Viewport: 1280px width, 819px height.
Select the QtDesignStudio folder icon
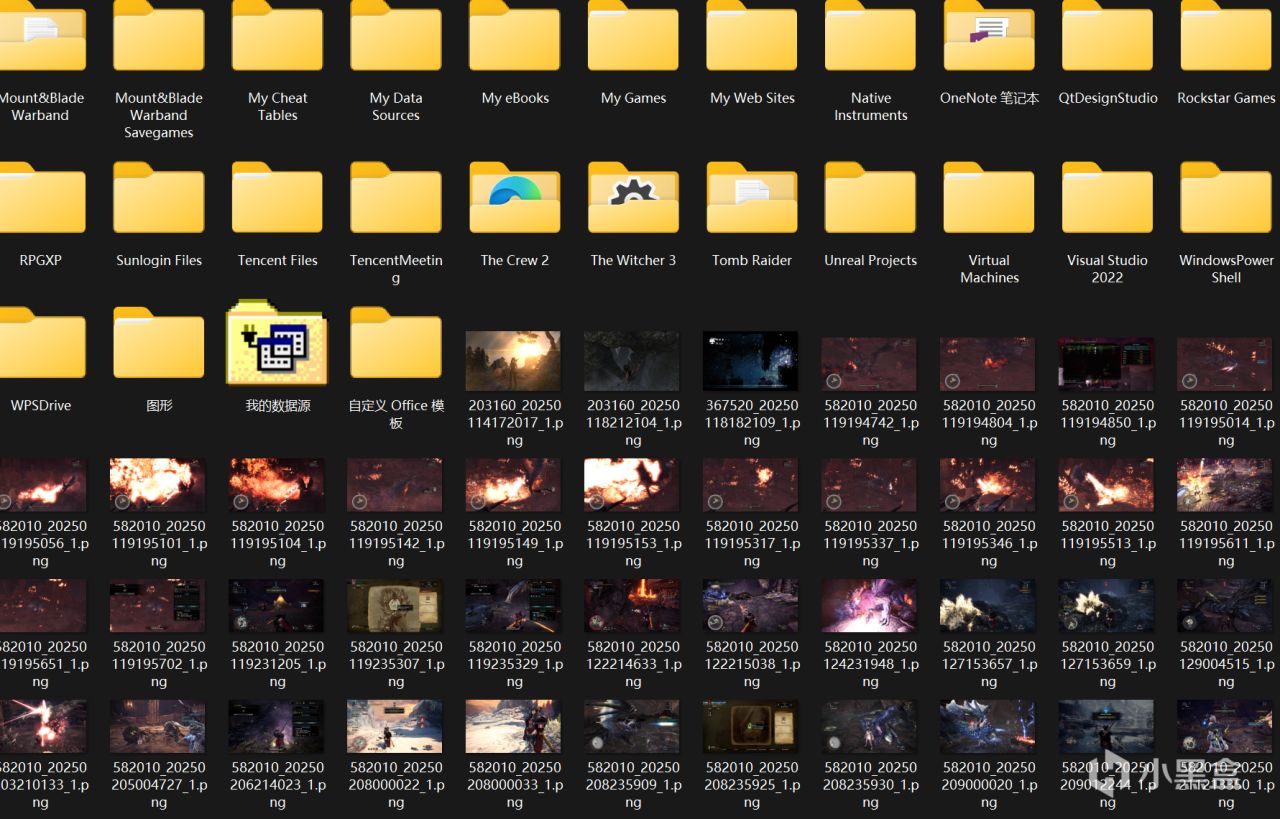(1107, 36)
